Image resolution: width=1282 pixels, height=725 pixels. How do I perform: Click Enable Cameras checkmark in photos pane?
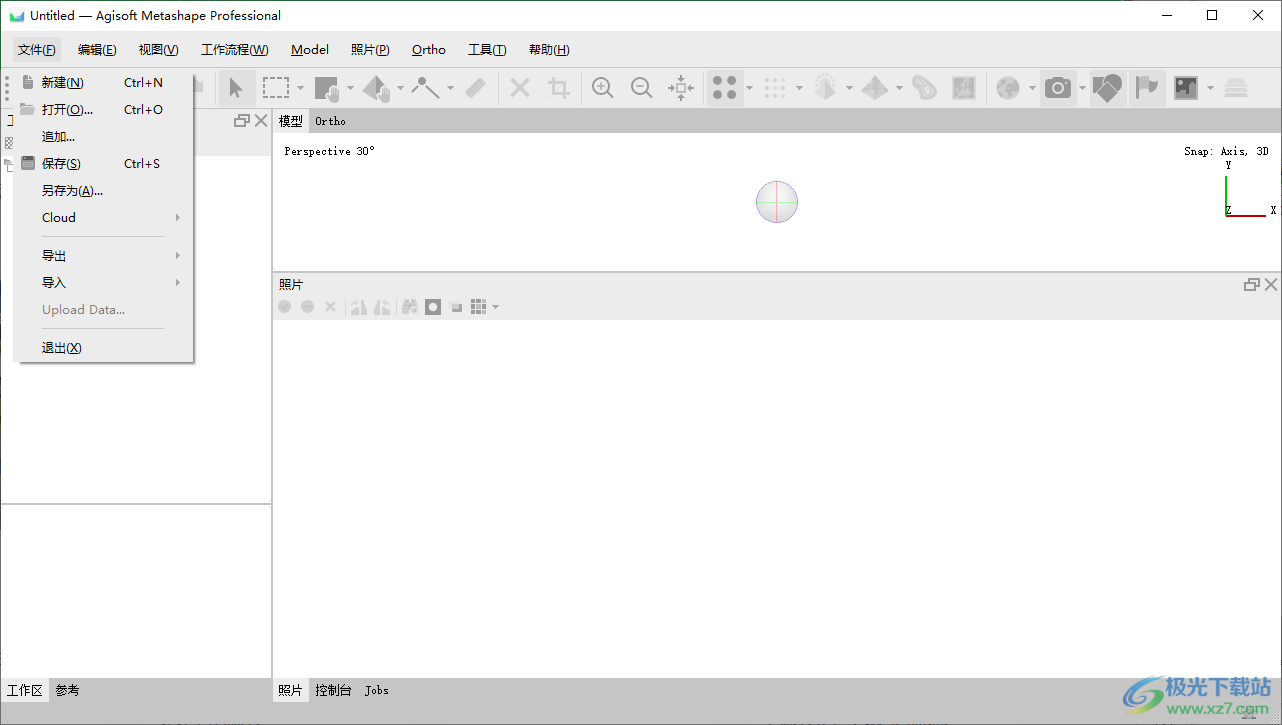pyautogui.click(x=285, y=307)
